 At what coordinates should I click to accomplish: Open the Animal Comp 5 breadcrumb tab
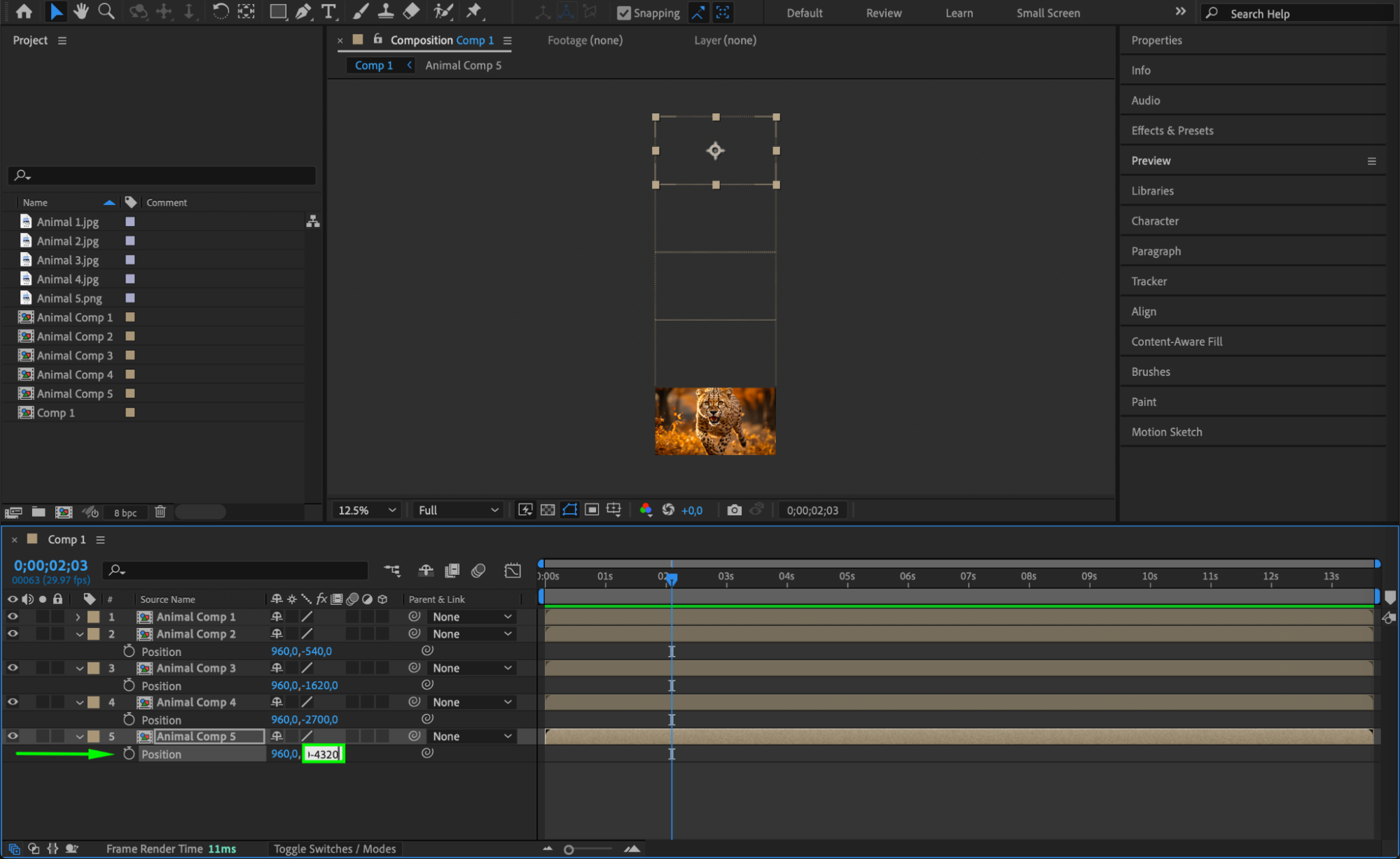463,65
